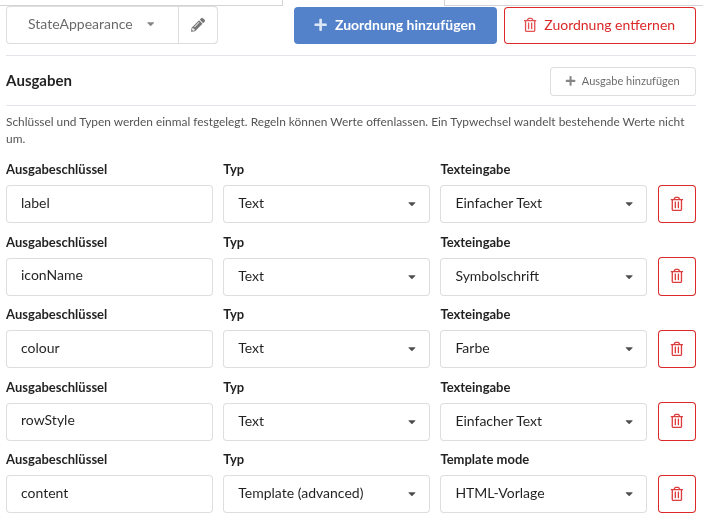Open the HTML-Vorlage template mode dropdown

543,494
